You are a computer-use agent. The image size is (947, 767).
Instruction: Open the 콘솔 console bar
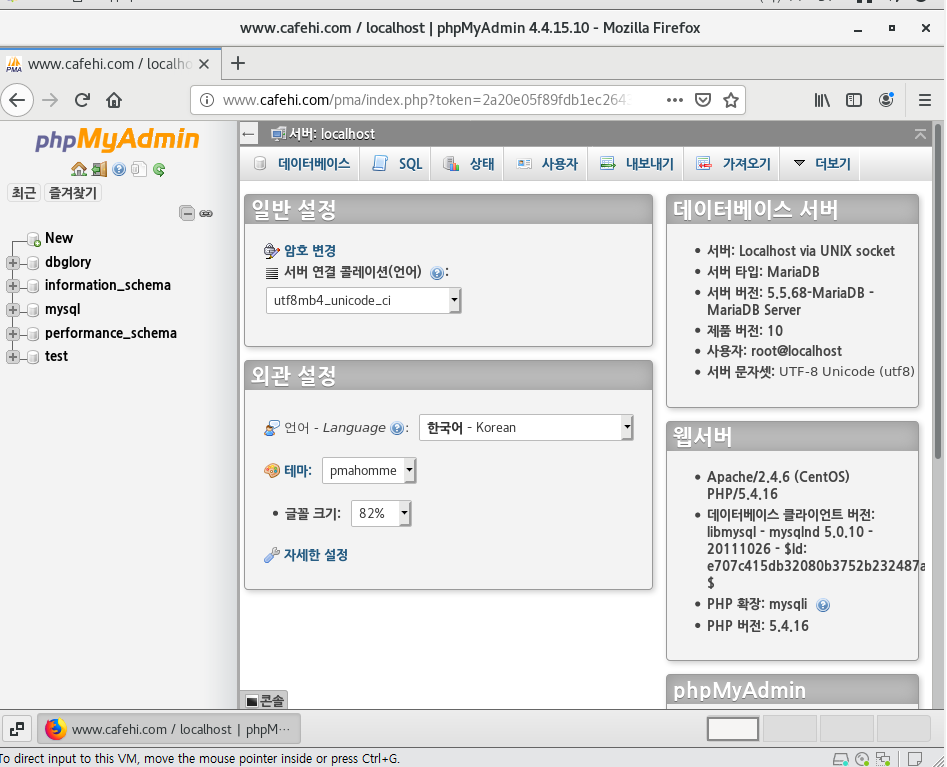[x=265, y=701]
